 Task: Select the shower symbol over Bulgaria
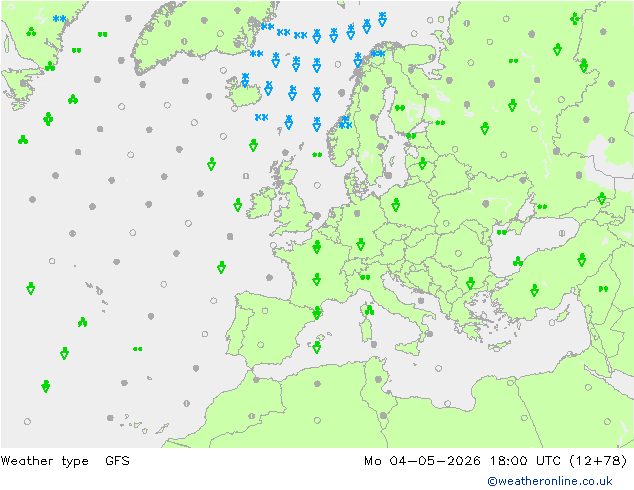pos(470,283)
